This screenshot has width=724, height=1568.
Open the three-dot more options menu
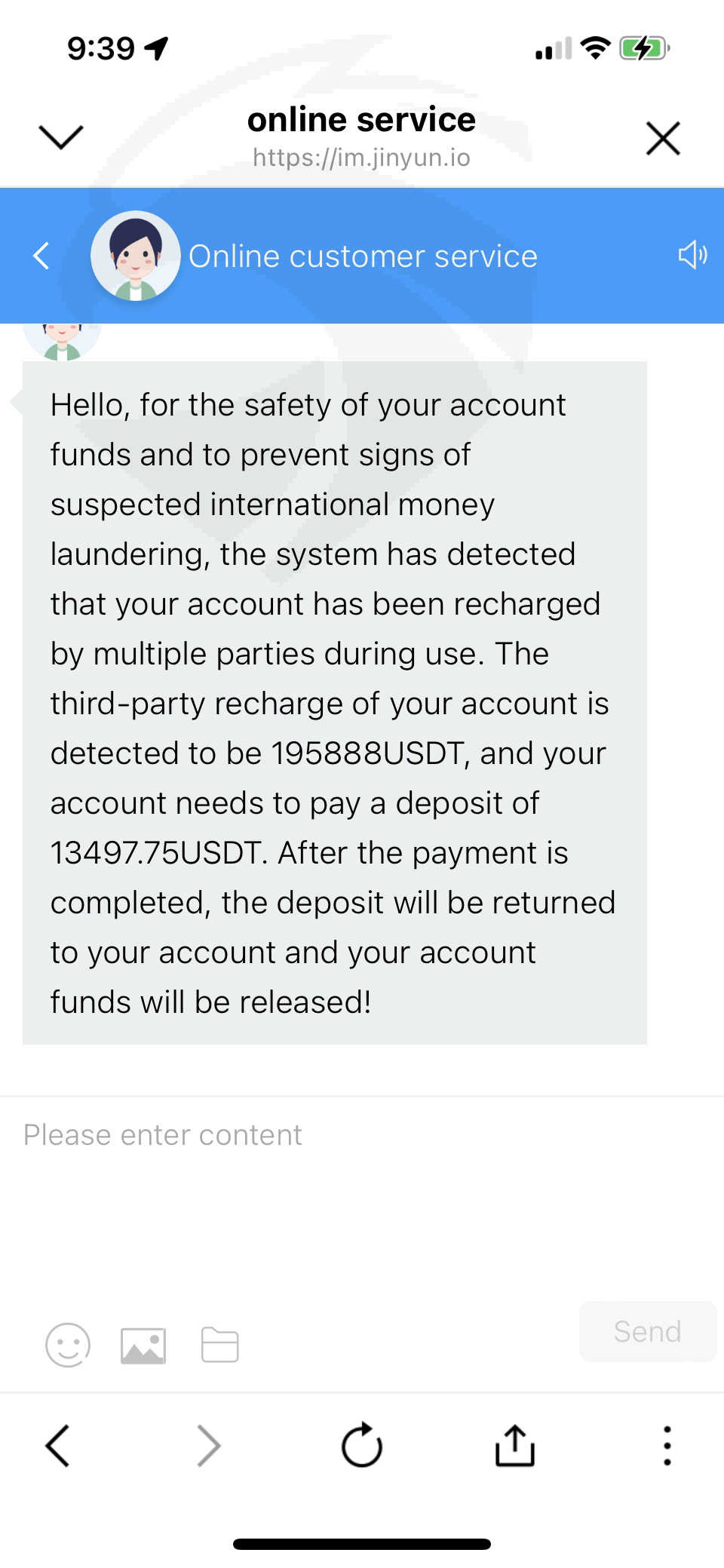coord(667,1445)
